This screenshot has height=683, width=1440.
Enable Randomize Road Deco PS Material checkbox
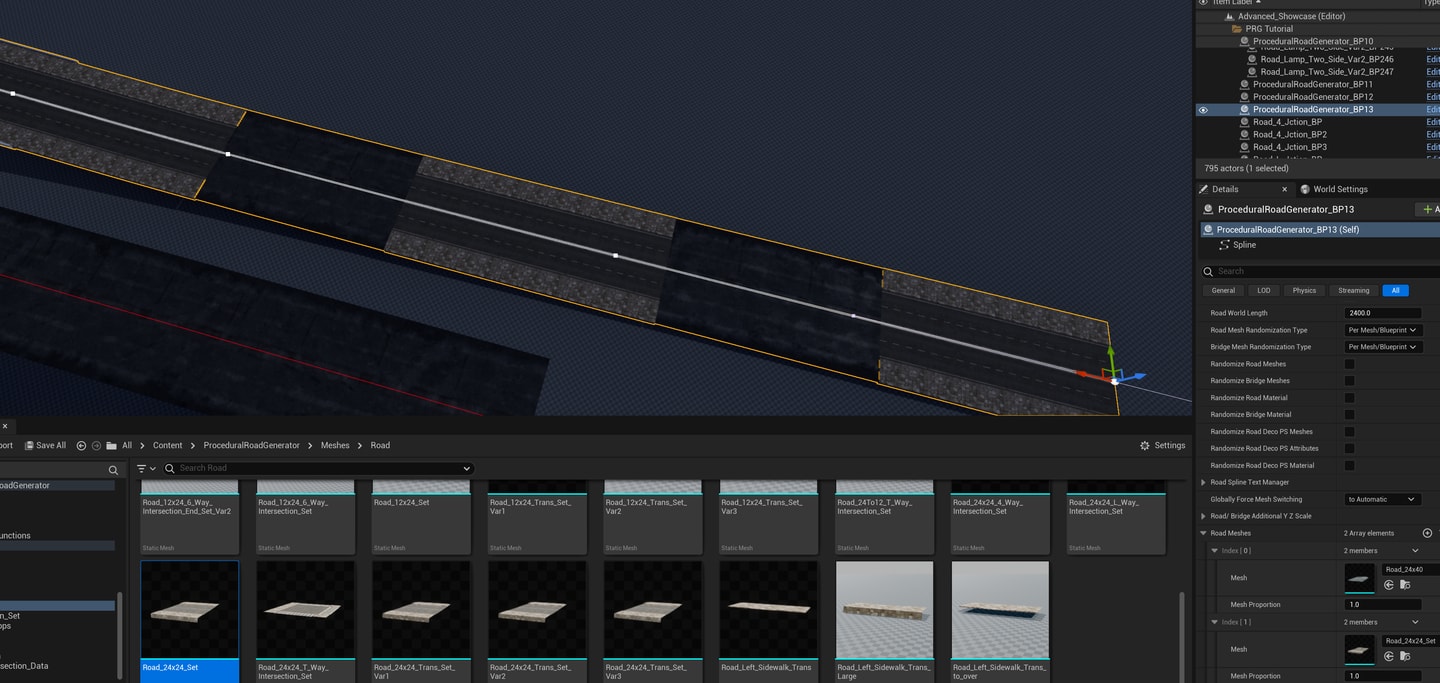tap(1349, 465)
